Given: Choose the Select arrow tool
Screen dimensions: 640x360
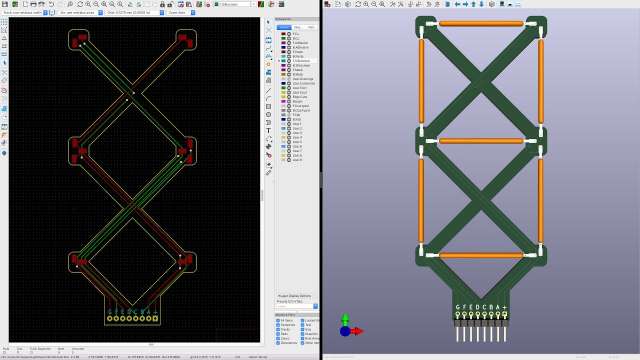Looking at the screenshot, I should click(268, 22).
